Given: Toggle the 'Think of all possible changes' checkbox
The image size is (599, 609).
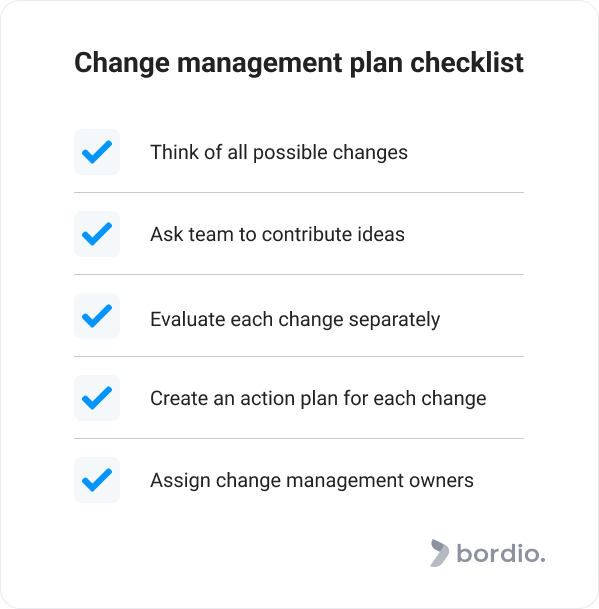Looking at the screenshot, I should (x=97, y=152).
